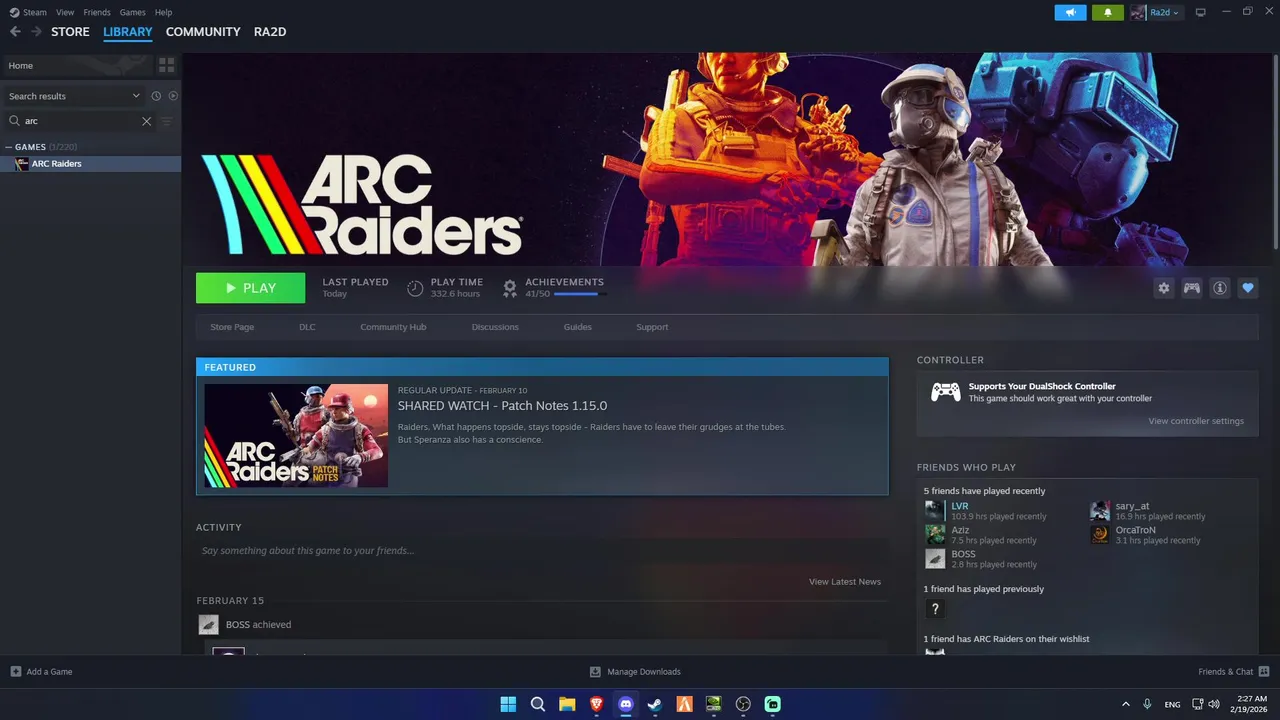
Task: Open the View menu
Action: click(x=65, y=12)
